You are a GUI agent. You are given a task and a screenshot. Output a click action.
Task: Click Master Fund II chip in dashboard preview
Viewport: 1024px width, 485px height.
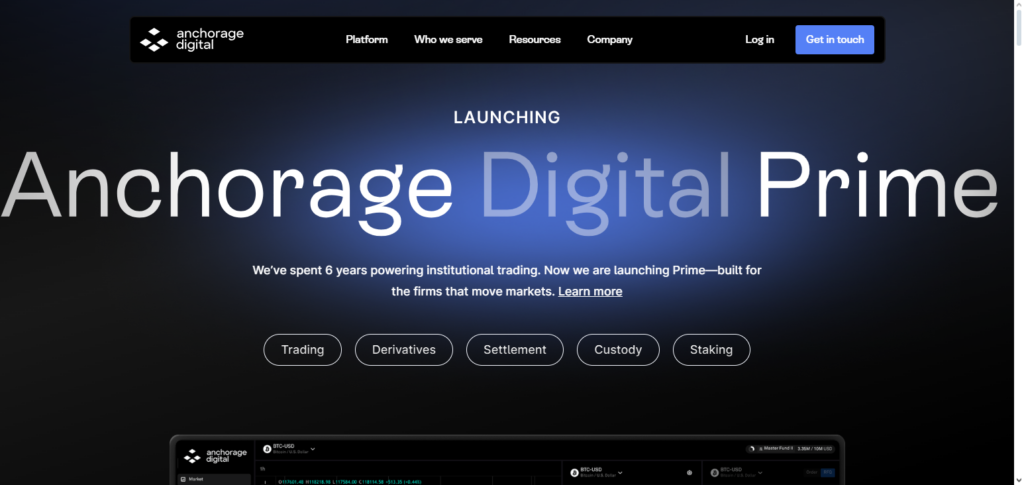tap(790, 448)
